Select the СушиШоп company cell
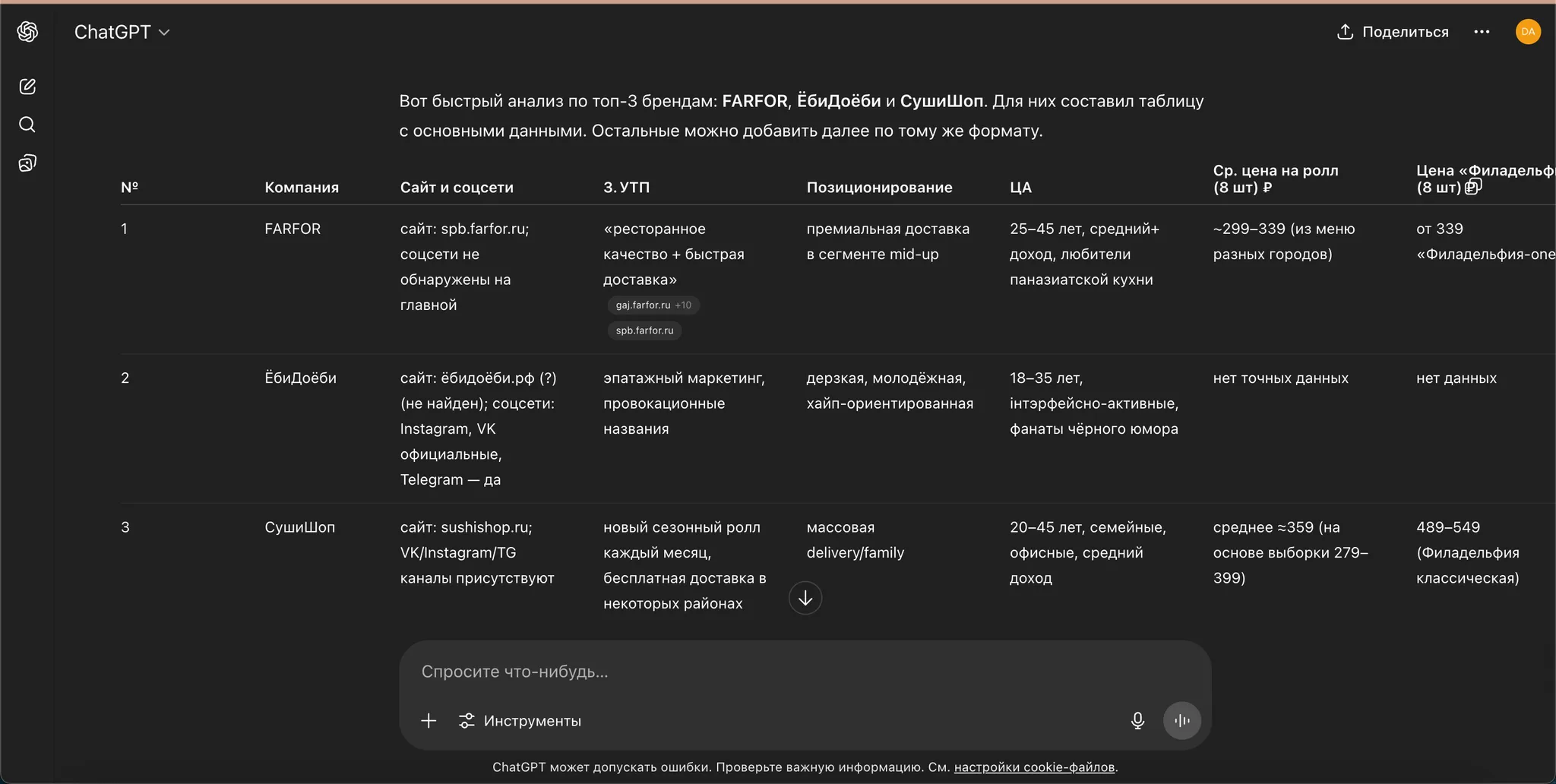This screenshot has height=784, width=1556. 299,527
